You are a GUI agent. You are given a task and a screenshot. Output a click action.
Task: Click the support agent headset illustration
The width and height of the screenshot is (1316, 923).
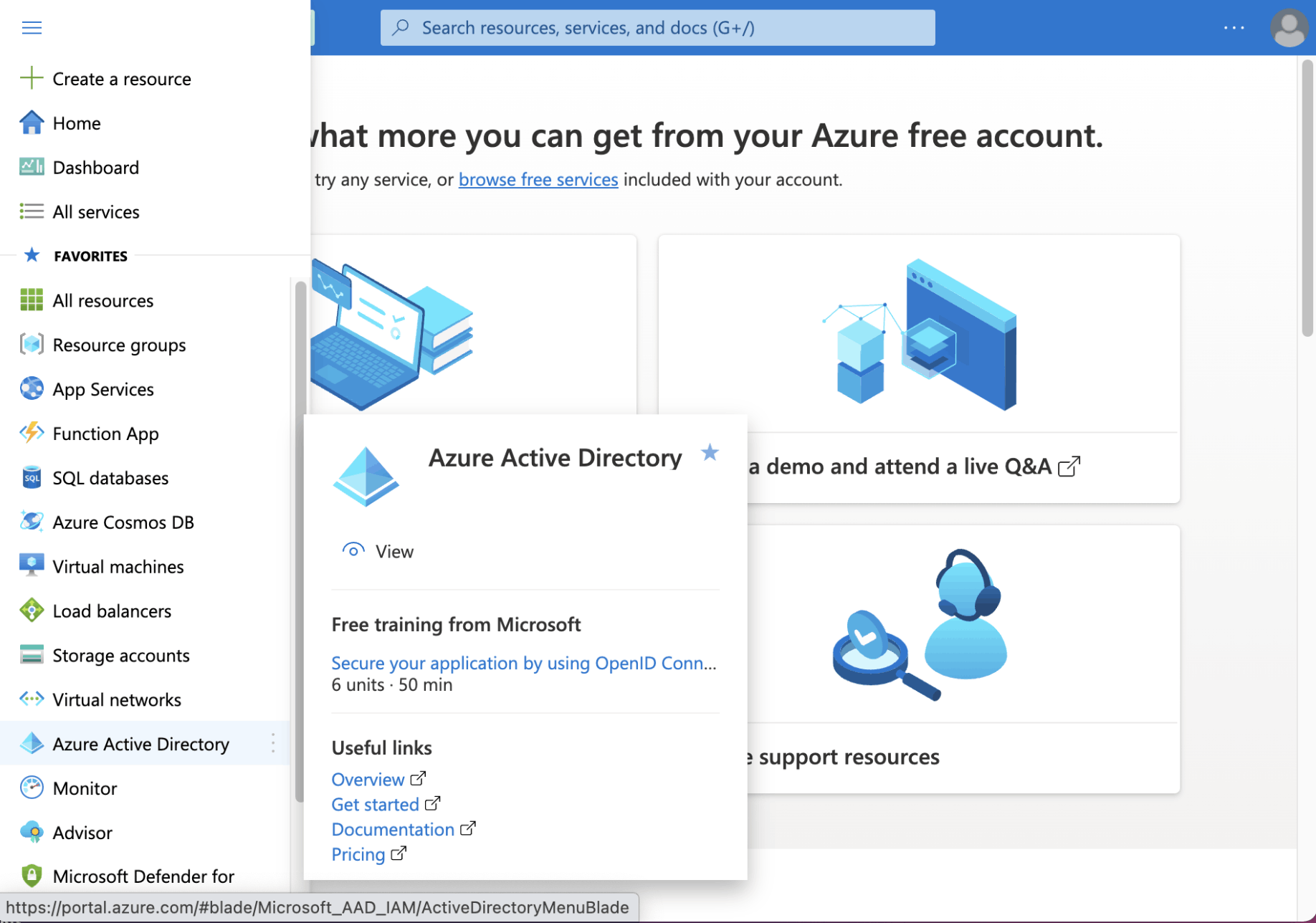click(920, 624)
